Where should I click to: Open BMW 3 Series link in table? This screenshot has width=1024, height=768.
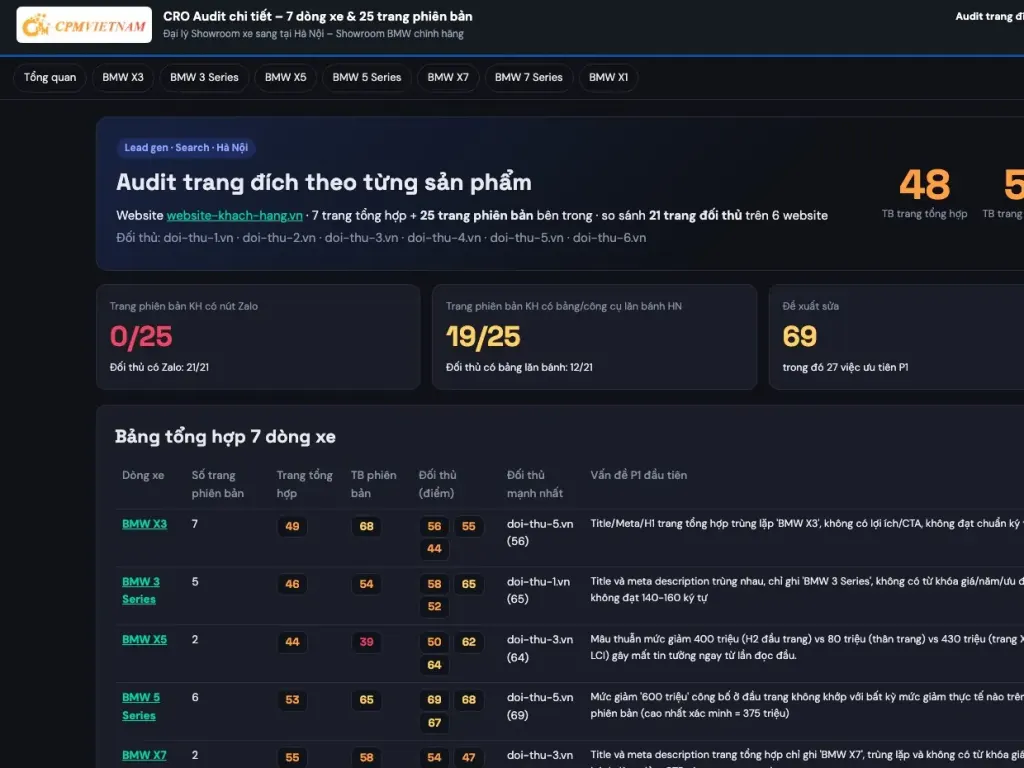[x=141, y=590]
